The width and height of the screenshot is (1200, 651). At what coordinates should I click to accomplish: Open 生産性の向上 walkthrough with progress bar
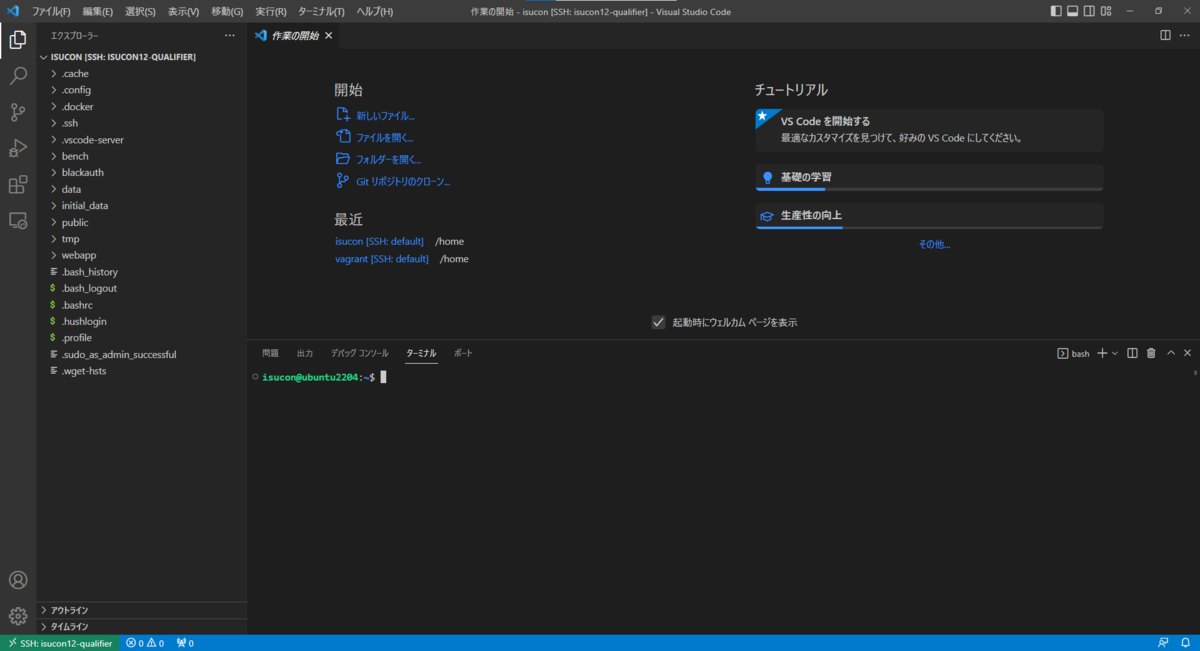point(929,216)
